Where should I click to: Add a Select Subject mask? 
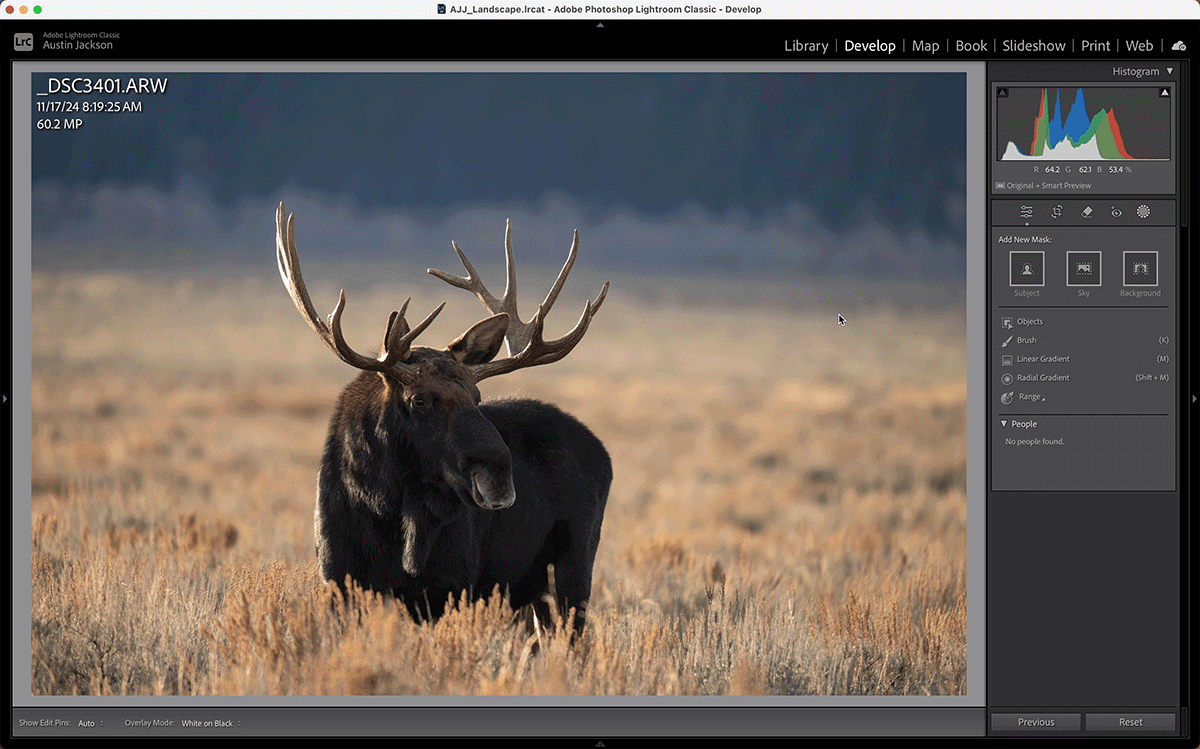click(x=1027, y=268)
